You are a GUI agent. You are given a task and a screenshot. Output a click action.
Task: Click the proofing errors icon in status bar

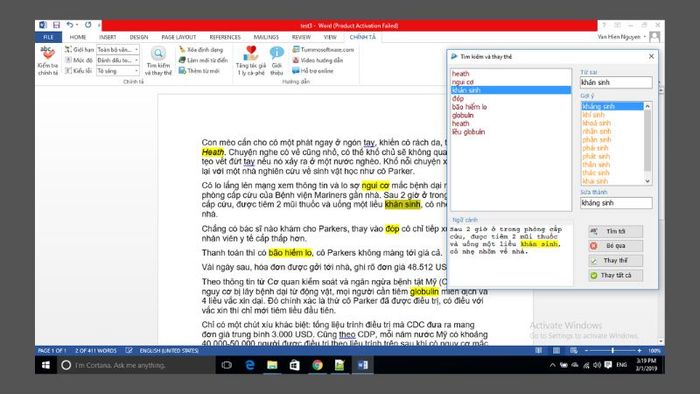(129, 351)
